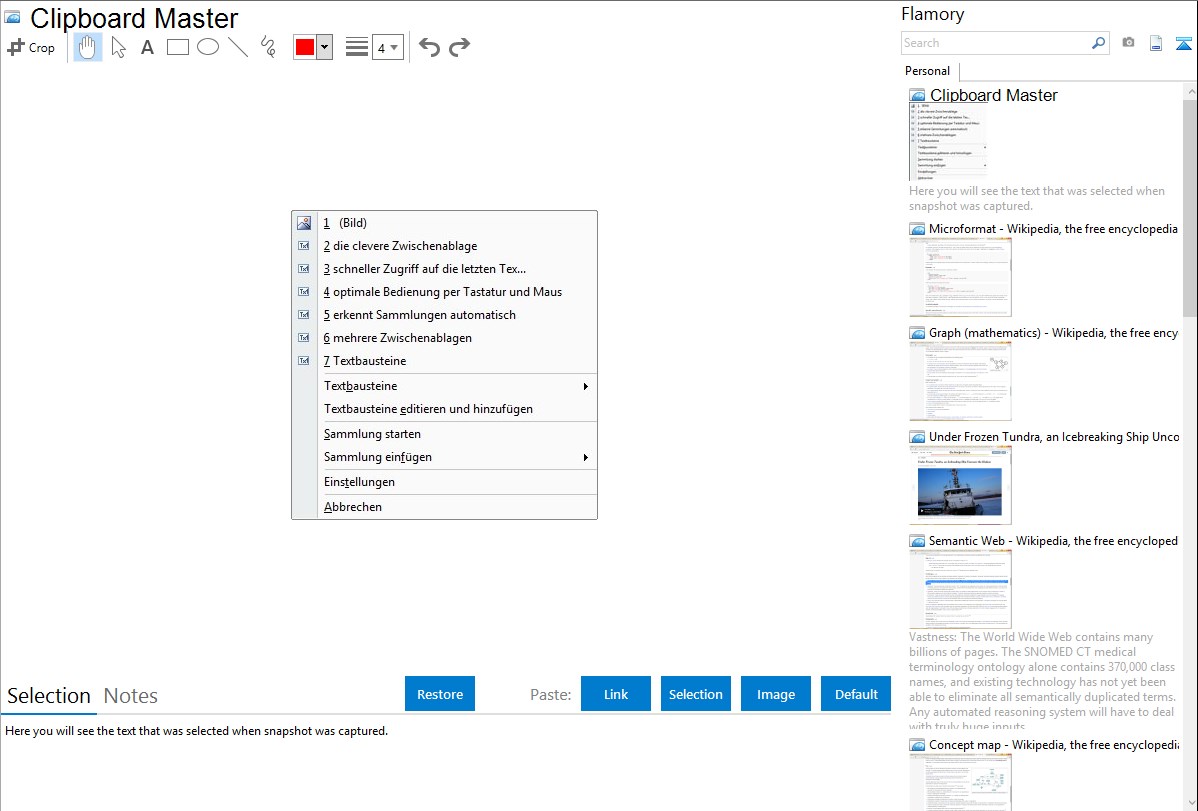The width and height of the screenshot is (1198, 811).
Task: Focus the Flamory Search field
Action: point(996,43)
